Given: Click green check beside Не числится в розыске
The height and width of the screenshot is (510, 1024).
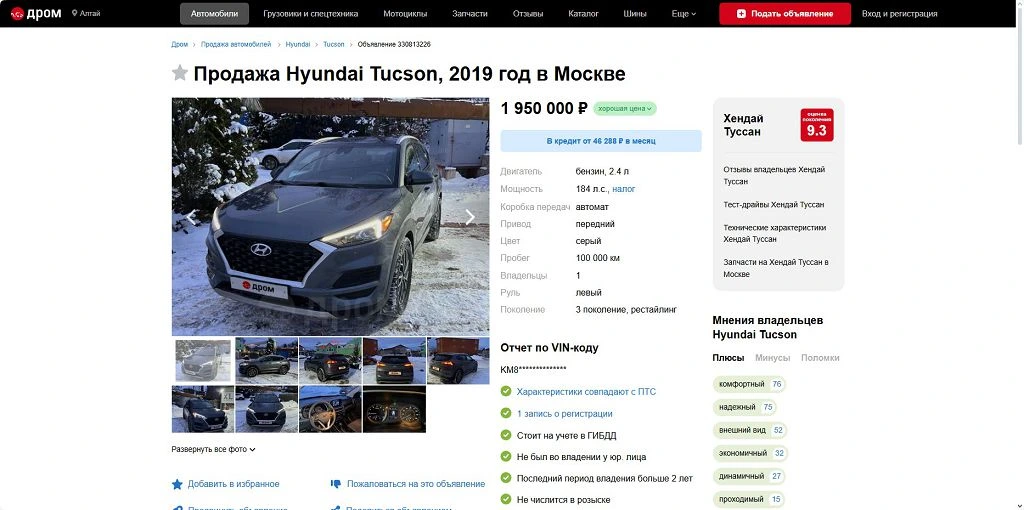Looking at the screenshot, I should tap(505, 500).
